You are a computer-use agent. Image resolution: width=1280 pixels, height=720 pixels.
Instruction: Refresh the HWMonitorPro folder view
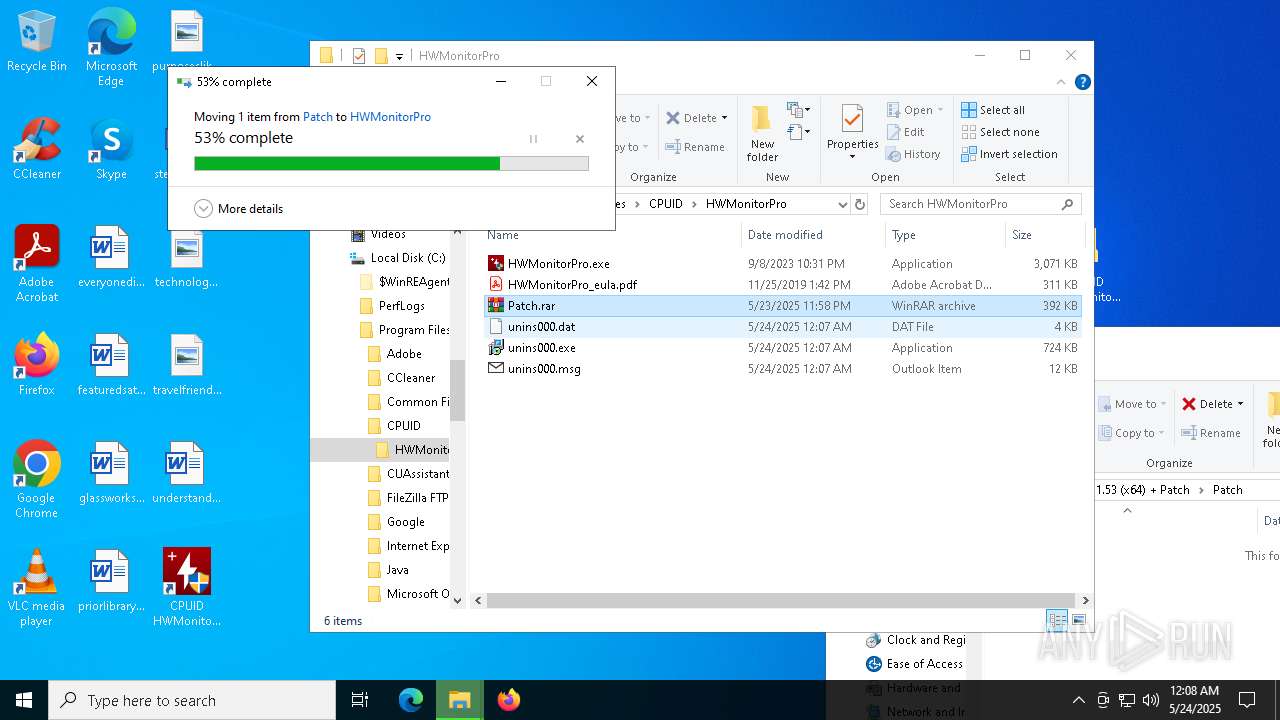click(x=859, y=204)
